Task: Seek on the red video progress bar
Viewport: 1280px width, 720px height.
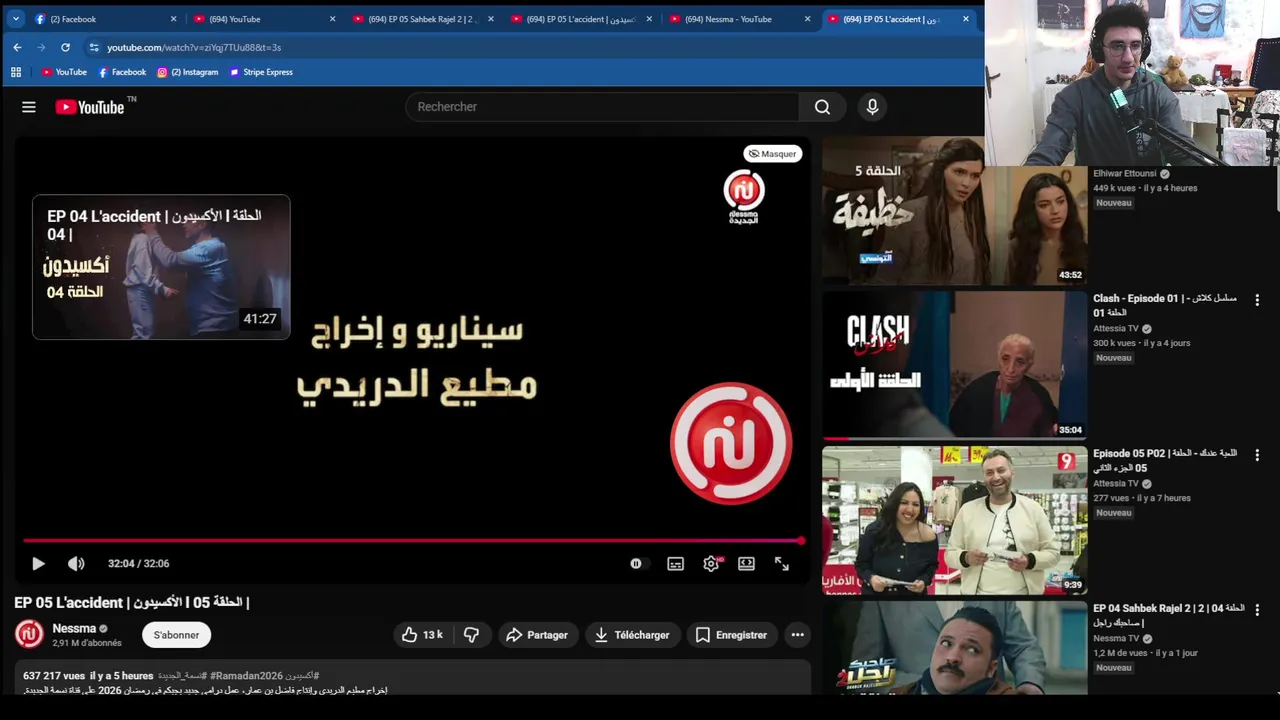Action: click(x=412, y=541)
